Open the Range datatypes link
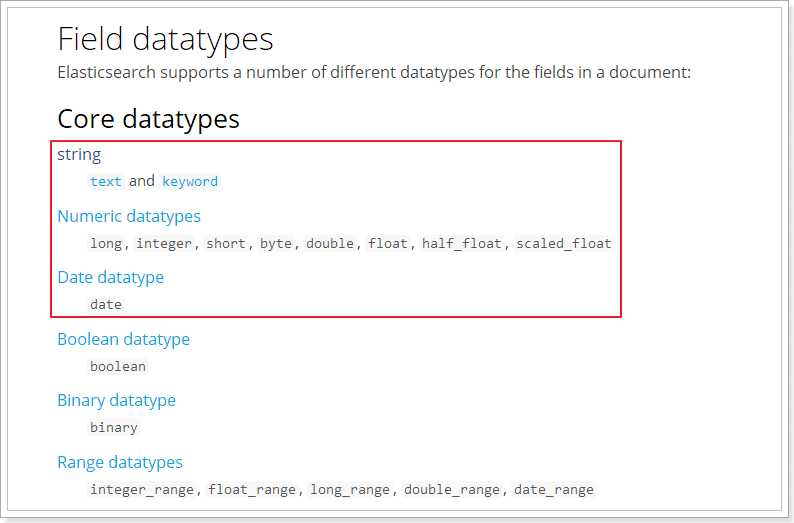Viewport: 794px width, 523px height. tap(120, 462)
